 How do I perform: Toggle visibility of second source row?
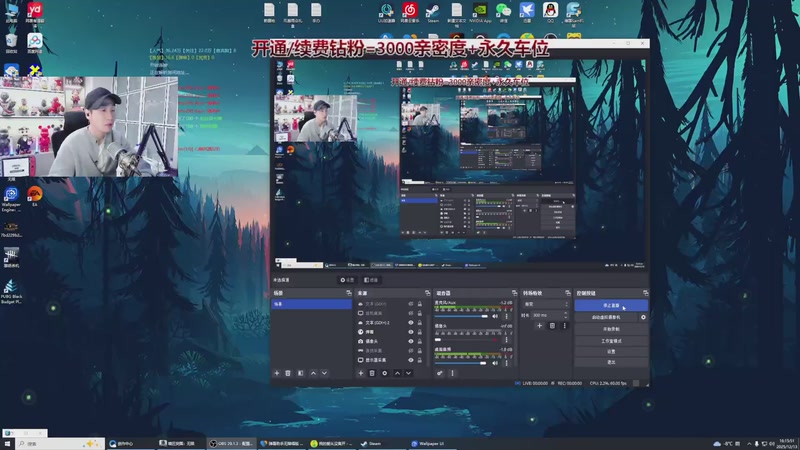[411, 313]
